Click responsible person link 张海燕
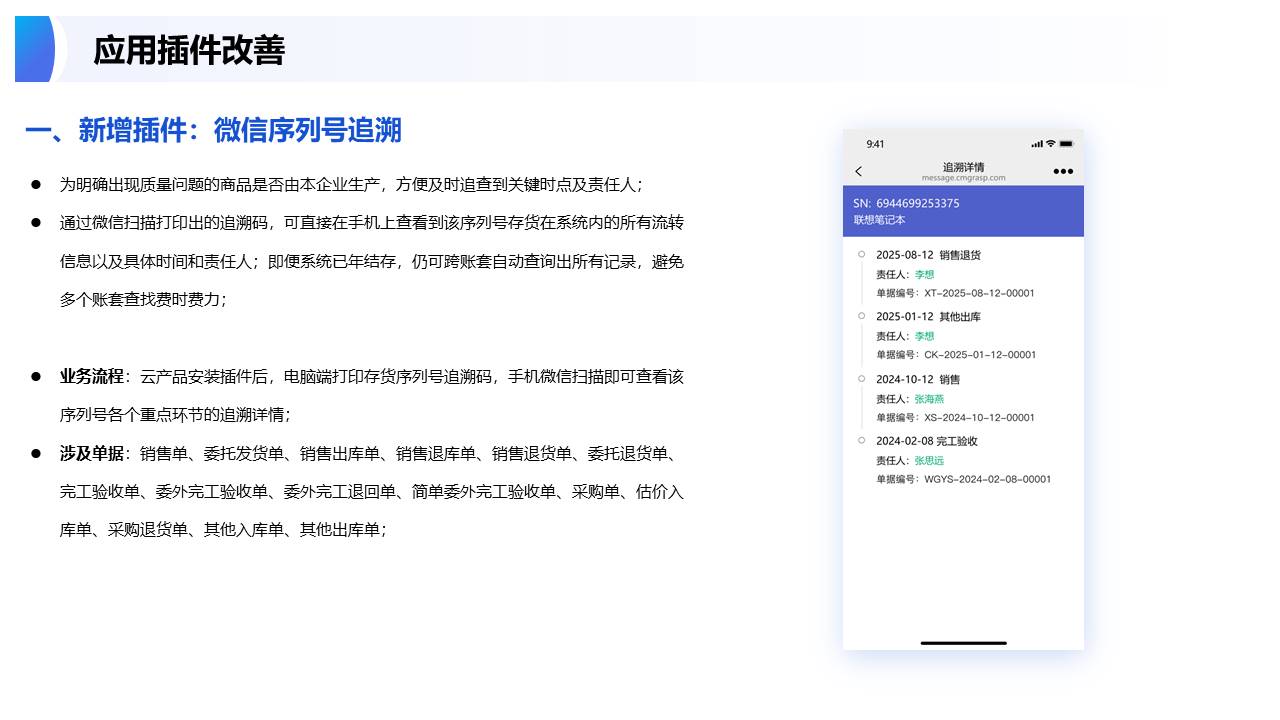This screenshot has height=720, width=1280. coord(929,399)
